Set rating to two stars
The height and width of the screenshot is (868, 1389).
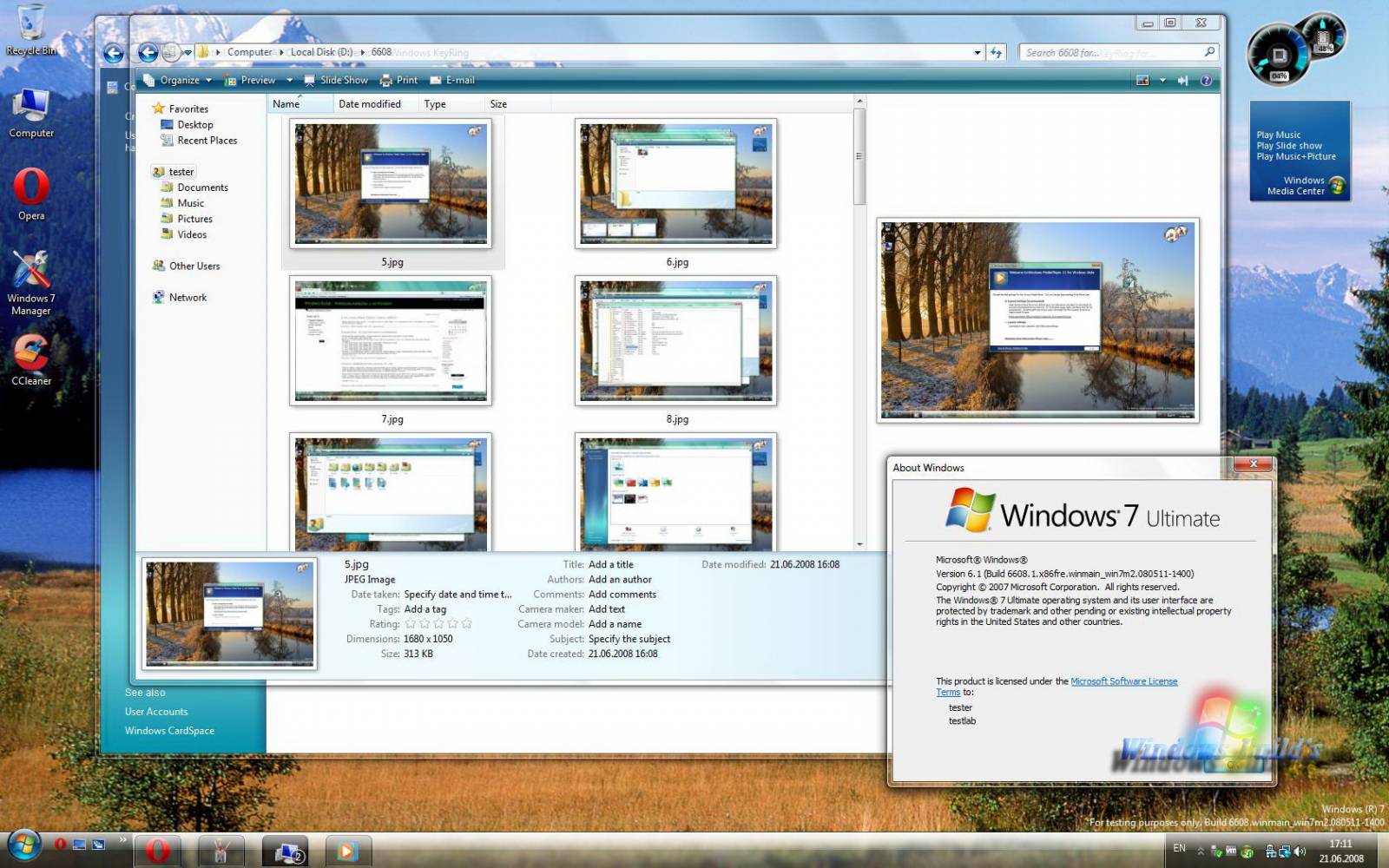pos(425,624)
